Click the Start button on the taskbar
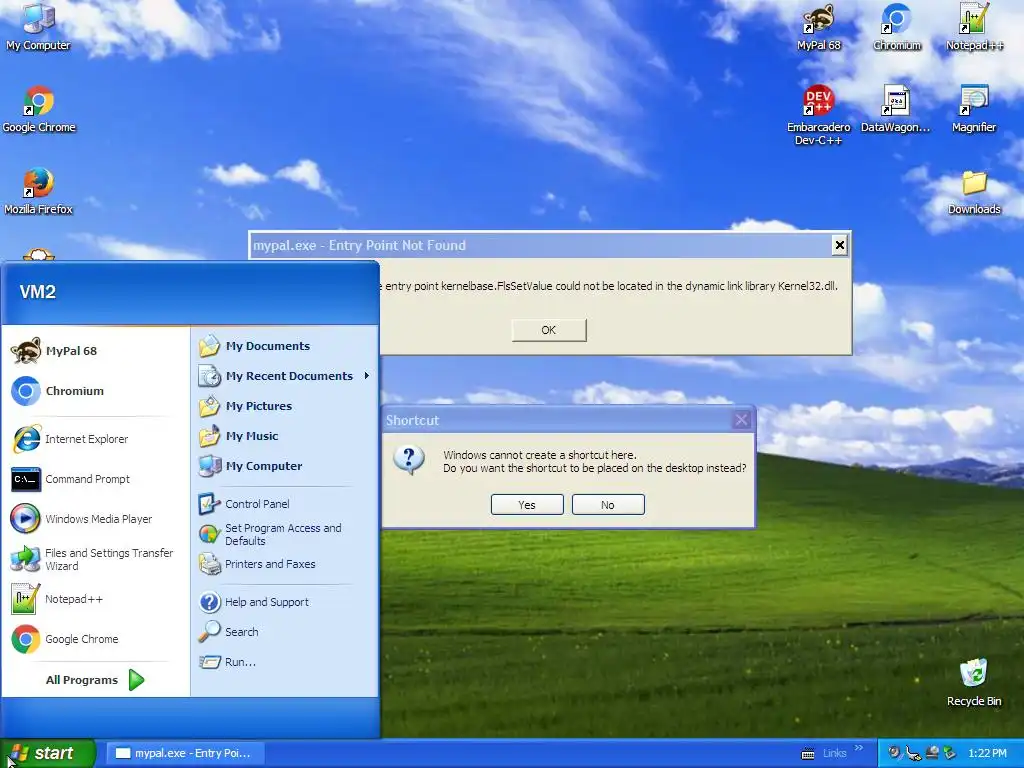1024x768 pixels. point(48,753)
